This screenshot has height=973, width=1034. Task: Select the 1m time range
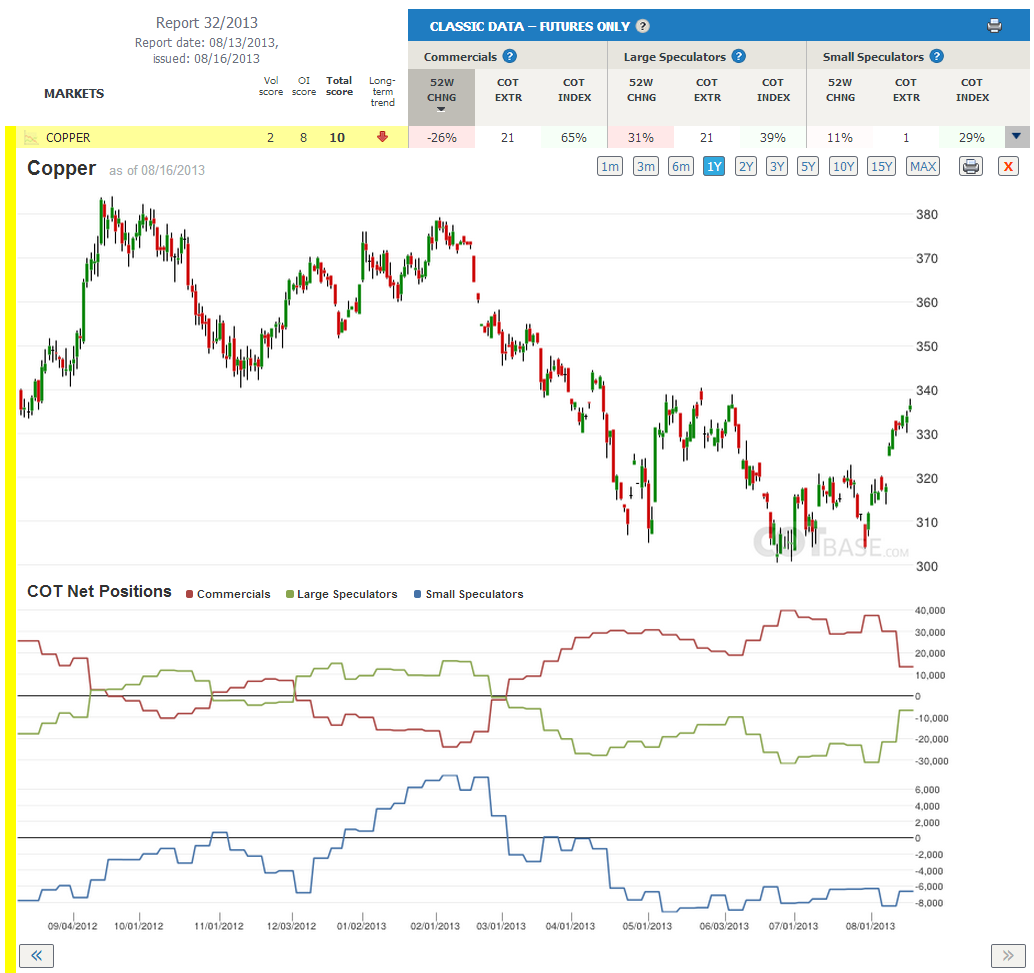tap(610, 166)
